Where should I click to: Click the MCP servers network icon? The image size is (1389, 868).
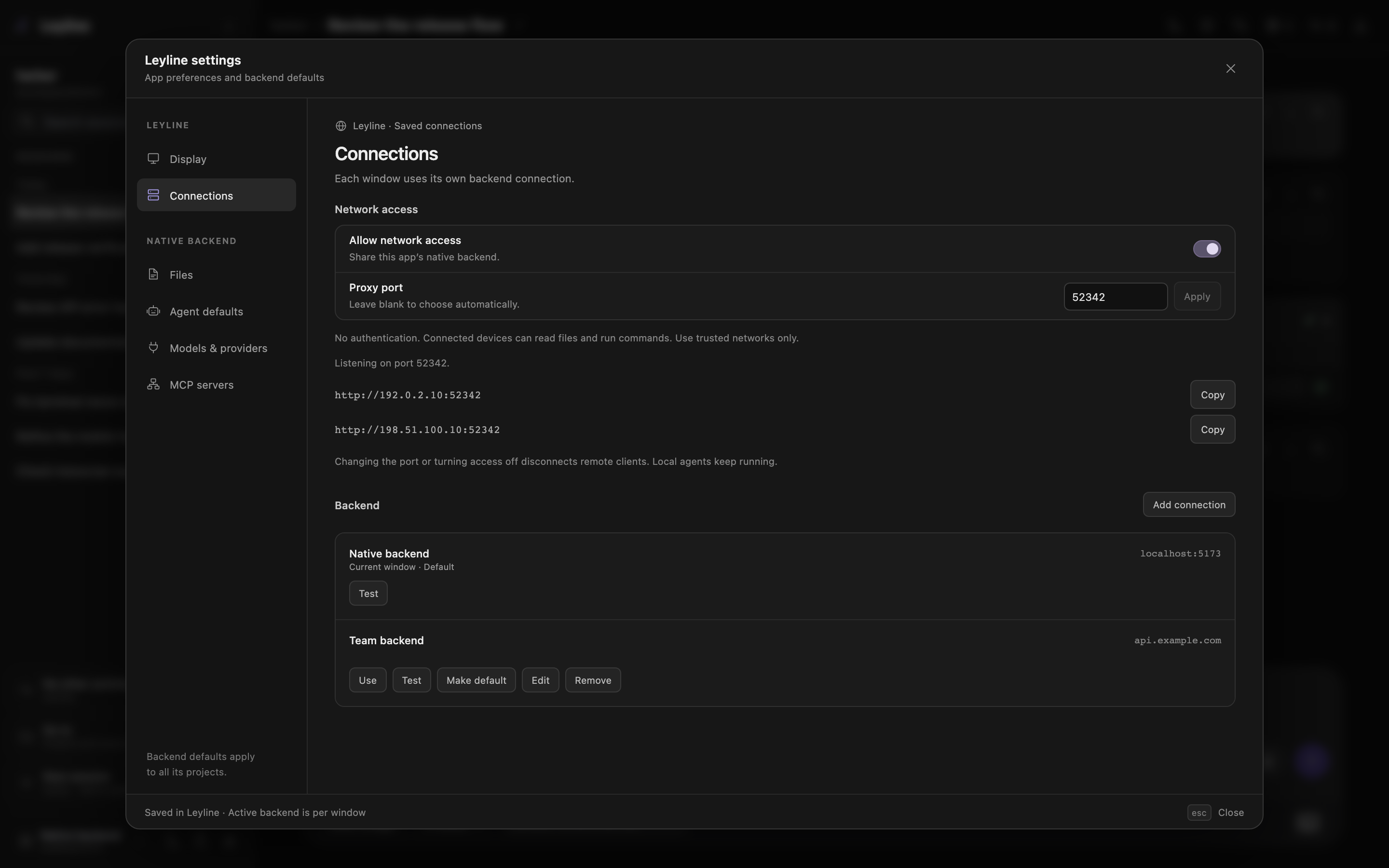click(153, 384)
